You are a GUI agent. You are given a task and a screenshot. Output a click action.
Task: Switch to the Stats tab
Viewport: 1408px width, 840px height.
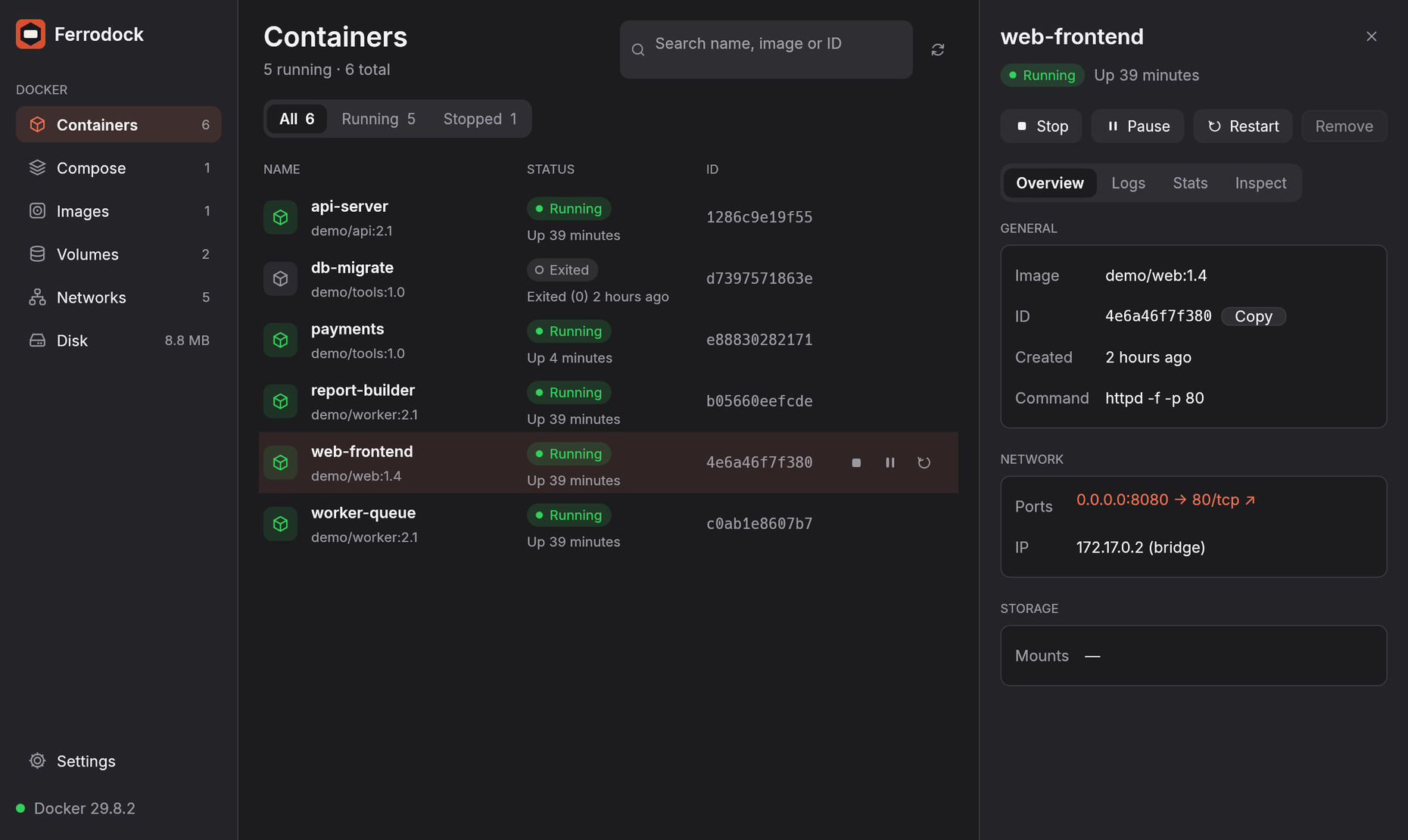pos(1190,183)
